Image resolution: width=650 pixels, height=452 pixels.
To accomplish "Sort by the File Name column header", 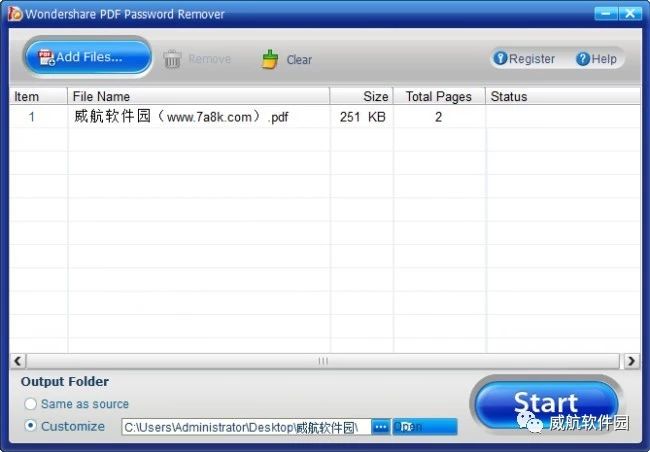I will click(x=199, y=96).
